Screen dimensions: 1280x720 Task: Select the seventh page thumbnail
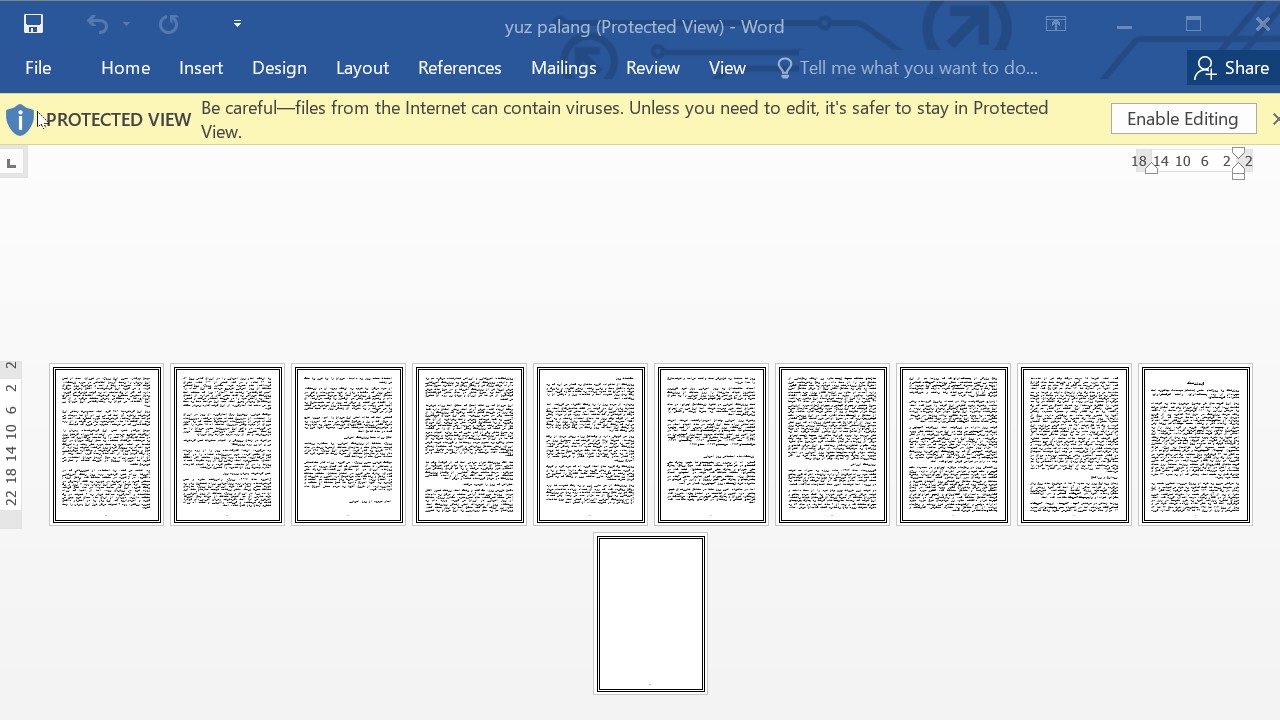(833, 445)
